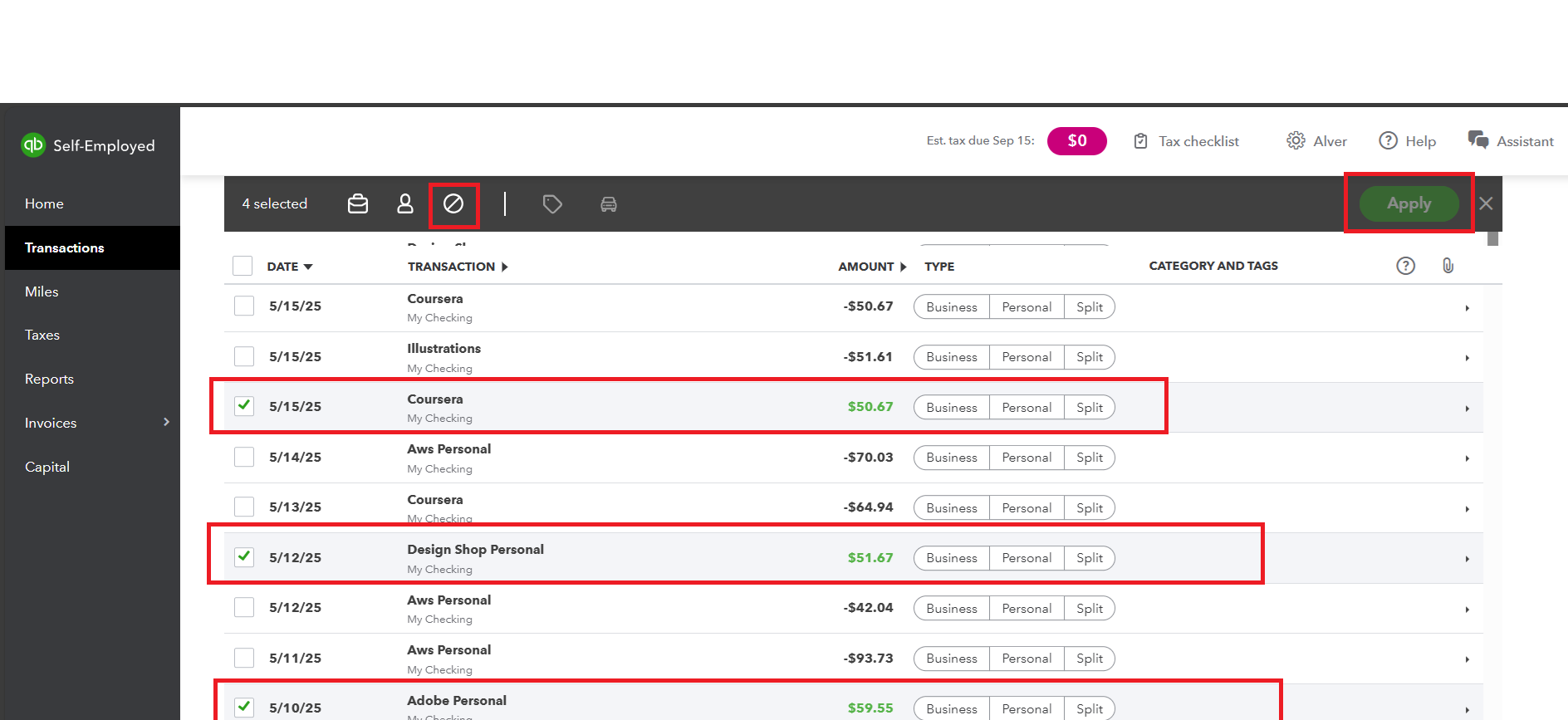The width and height of the screenshot is (1568, 720).
Task: Expand Coursera $50.67 row arrow
Action: (1468, 409)
